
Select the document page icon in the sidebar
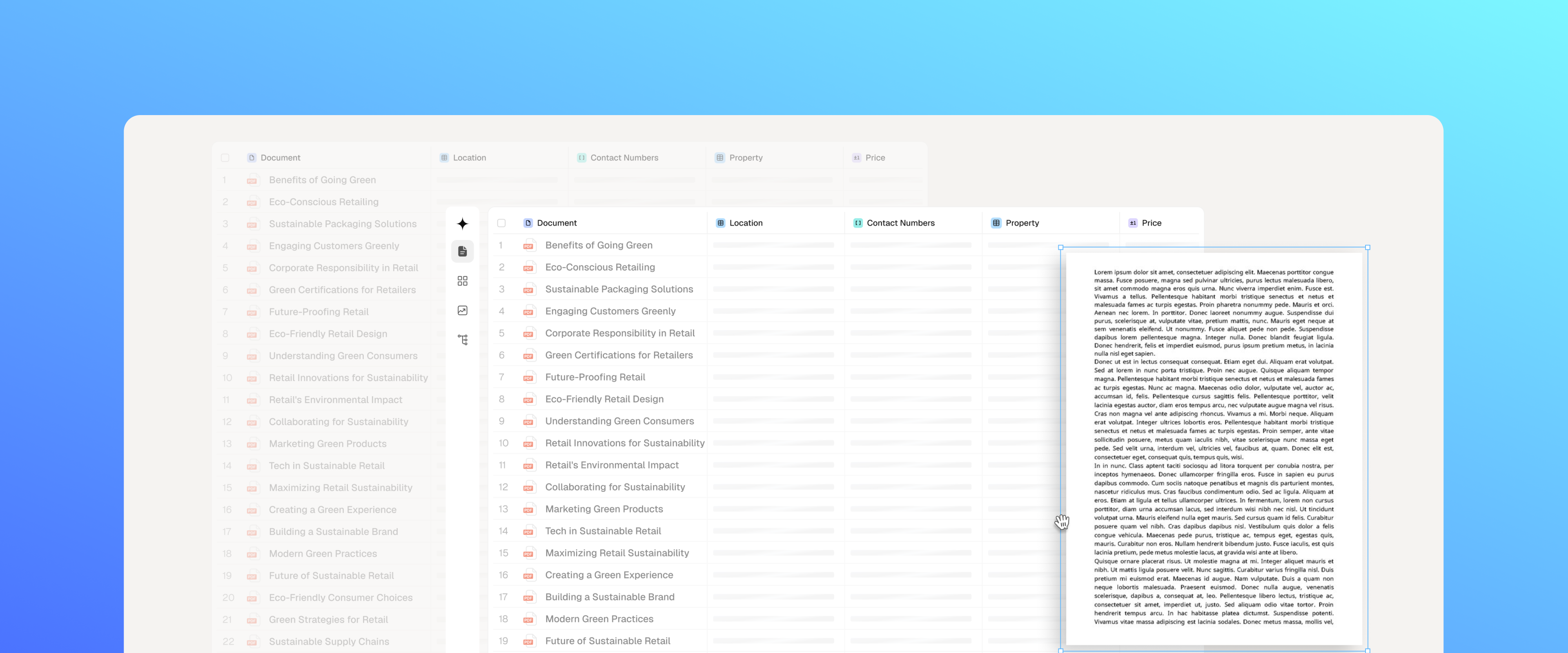[463, 251]
